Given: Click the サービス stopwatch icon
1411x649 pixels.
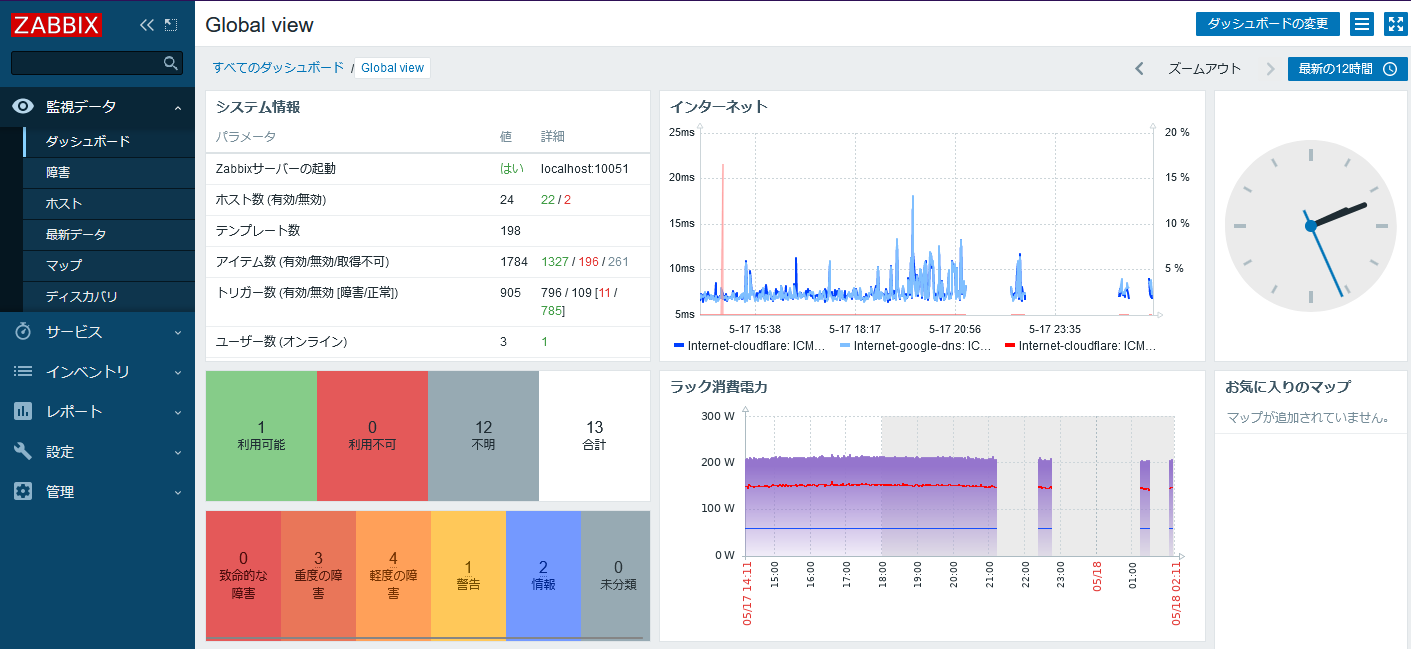Looking at the screenshot, I should 23,331.
